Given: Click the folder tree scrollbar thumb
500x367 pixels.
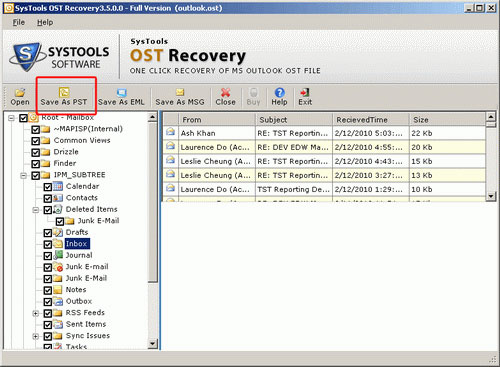Looking at the screenshot, I should 152,202.
